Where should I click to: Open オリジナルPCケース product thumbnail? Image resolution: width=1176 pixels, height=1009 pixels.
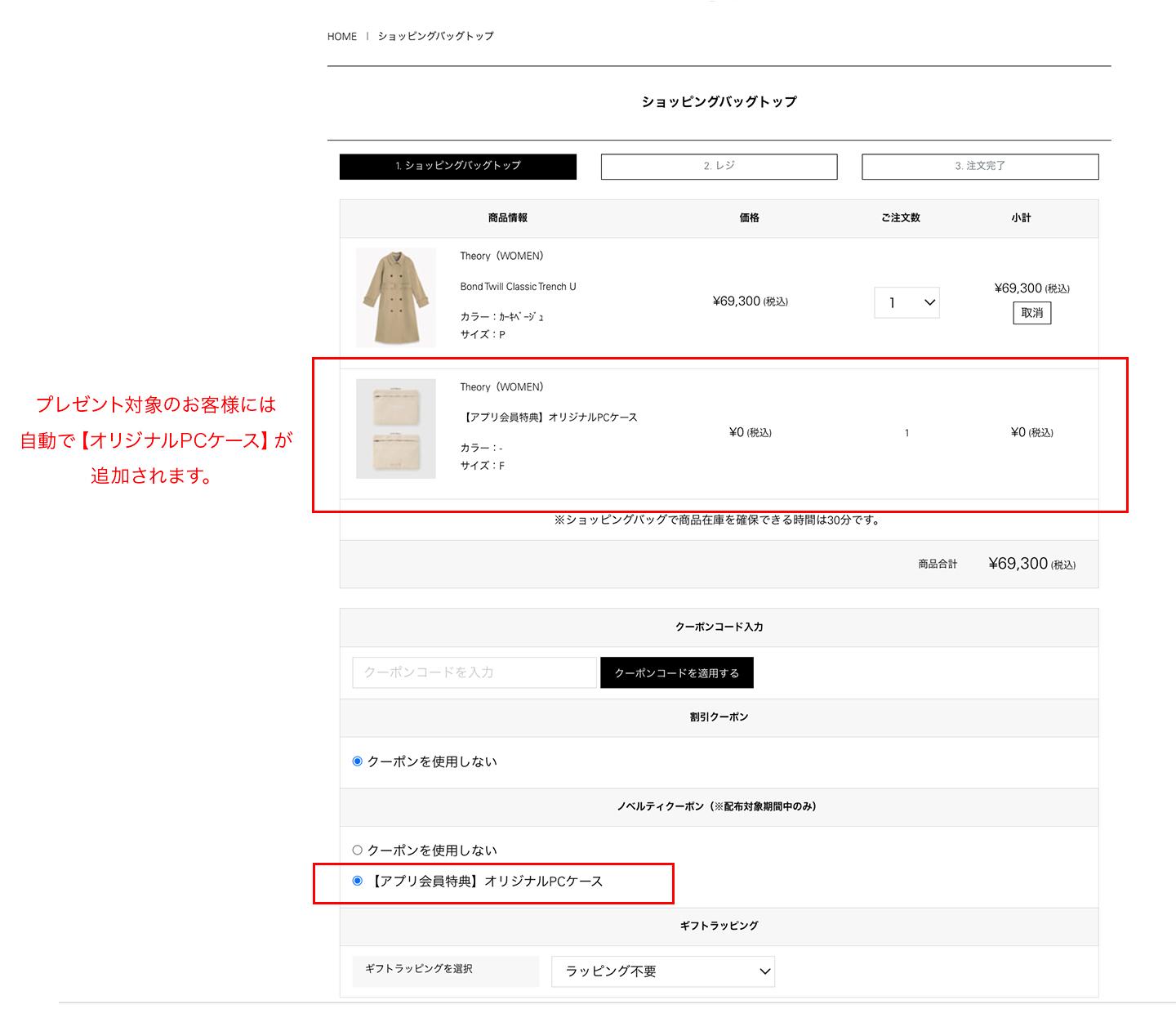pos(396,429)
